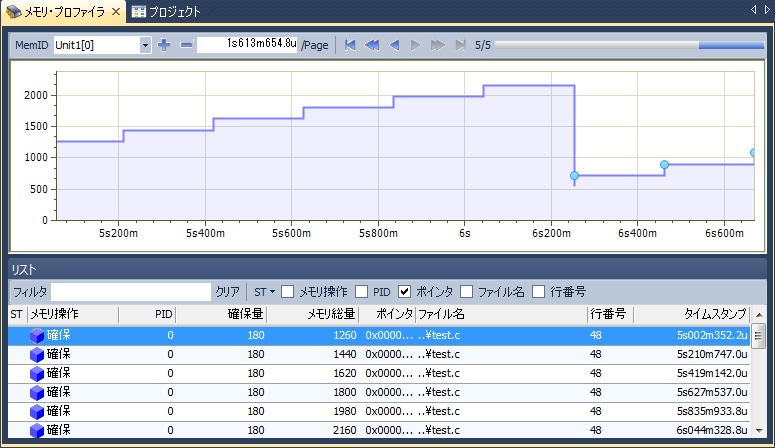Image resolution: width=775 pixels, height=448 pixels.
Task: Open the ST filter dropdown
Action: click(264, 292)
